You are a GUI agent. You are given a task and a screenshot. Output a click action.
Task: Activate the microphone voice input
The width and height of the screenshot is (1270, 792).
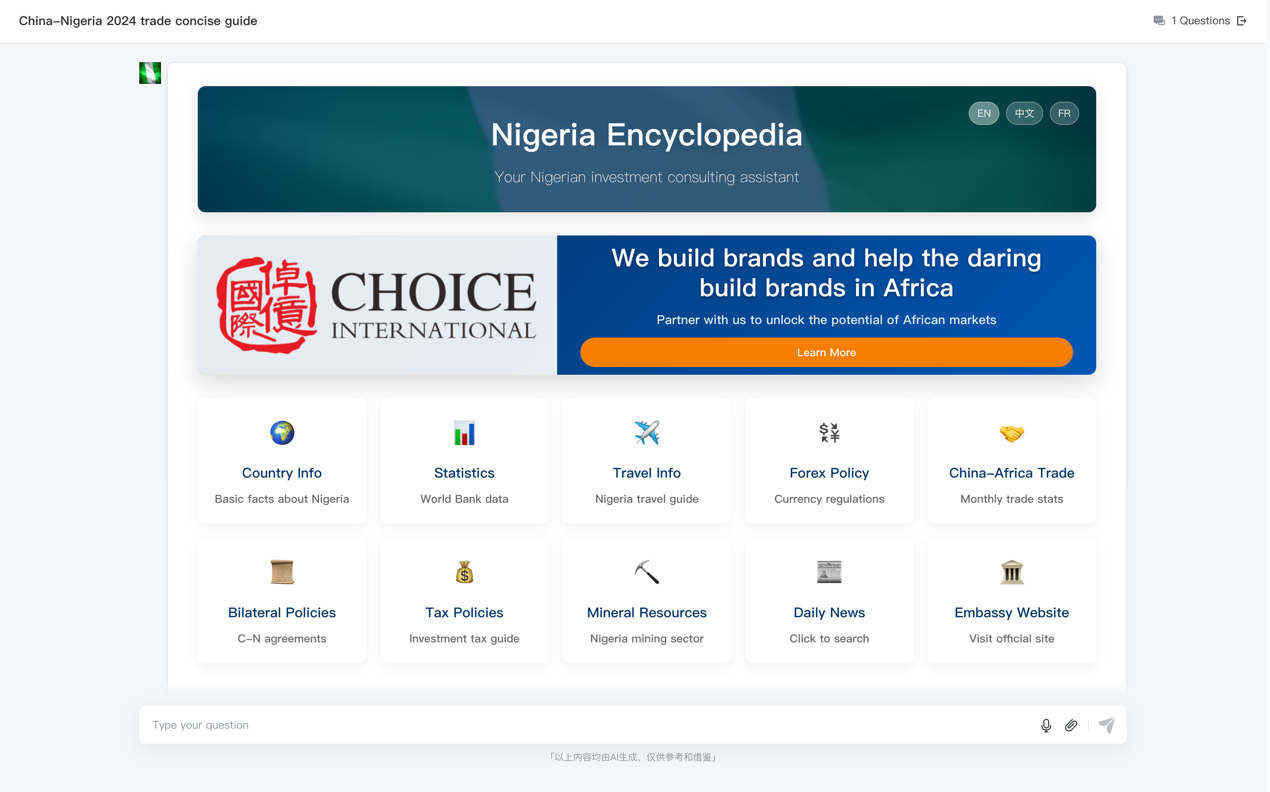(x=1046, y=726)
